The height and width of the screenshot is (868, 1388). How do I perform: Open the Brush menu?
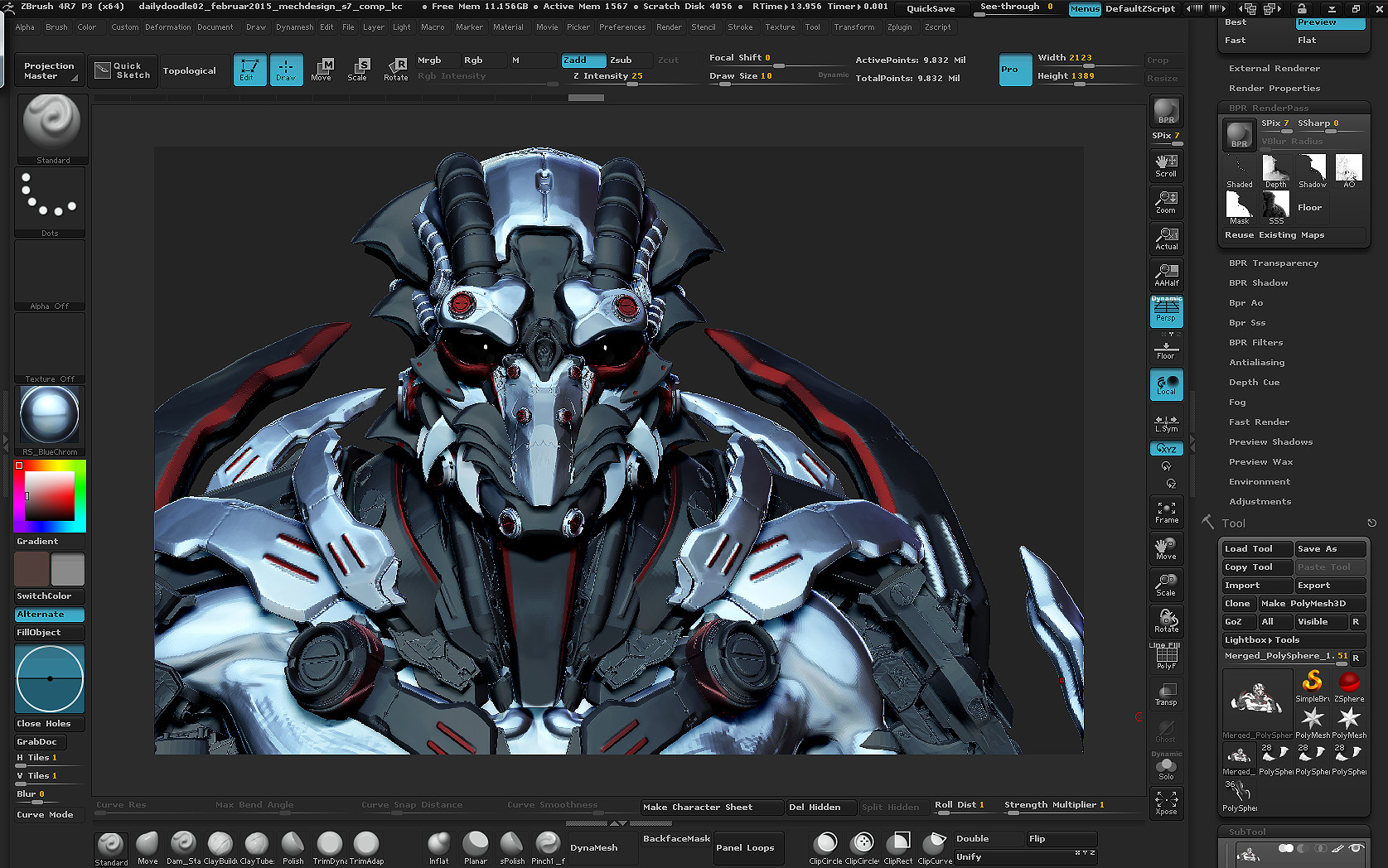pos(56,27)
